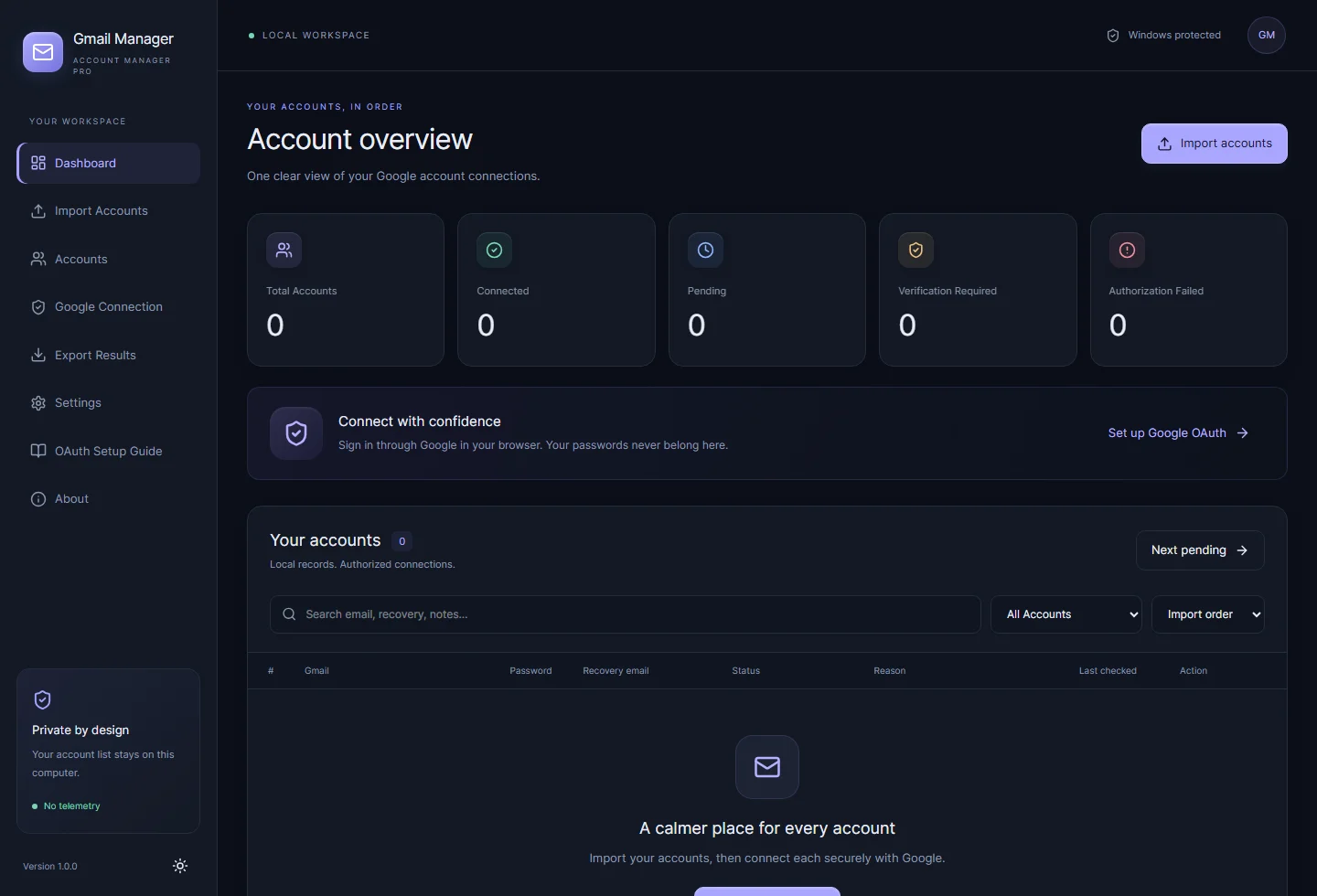
Task: Click the Connect with confidence shield icon
Action: [296, 433]
